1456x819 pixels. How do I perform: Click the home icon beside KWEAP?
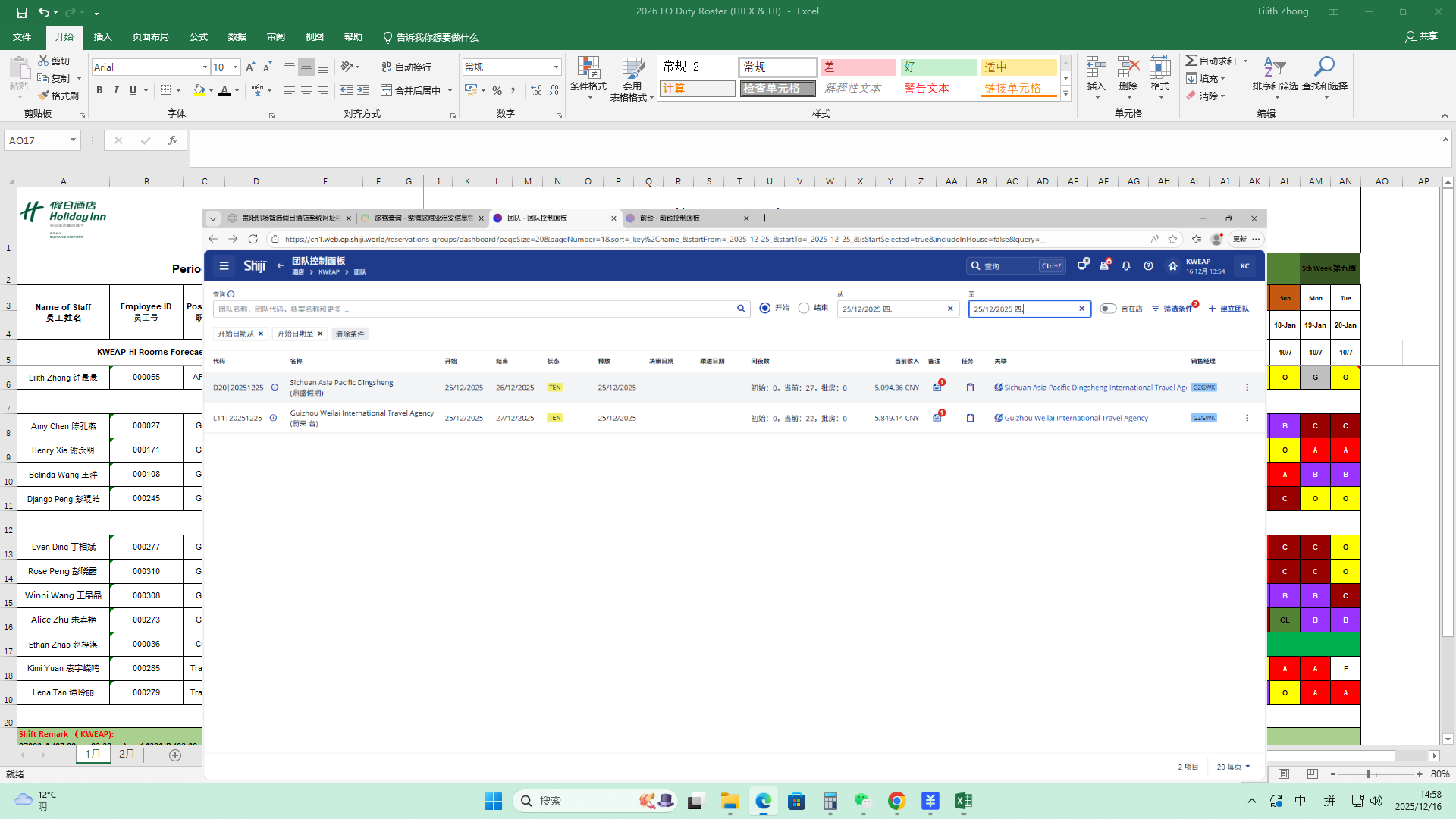(x=1172, y=266)
